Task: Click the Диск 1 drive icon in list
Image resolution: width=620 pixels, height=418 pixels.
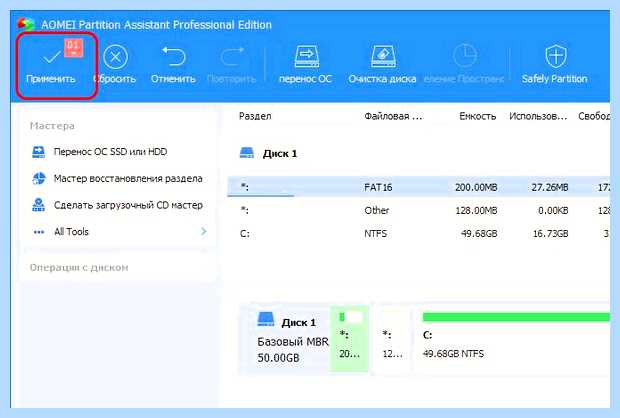Action: tap(247, 153)
